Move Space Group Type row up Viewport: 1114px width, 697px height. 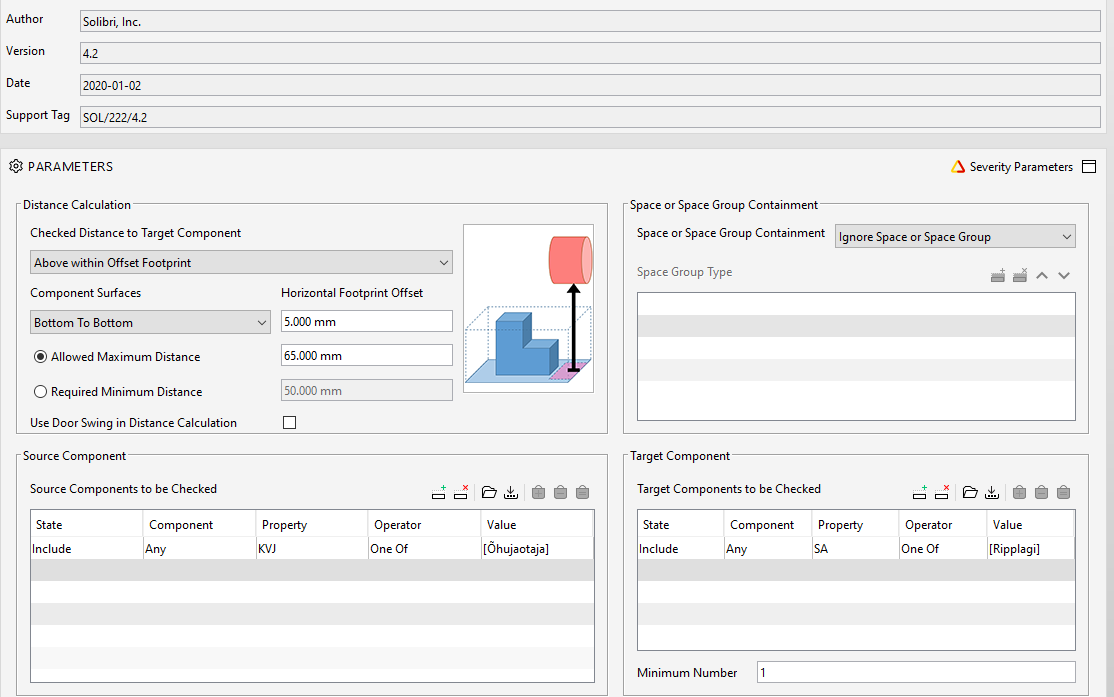coord(1042,276)
